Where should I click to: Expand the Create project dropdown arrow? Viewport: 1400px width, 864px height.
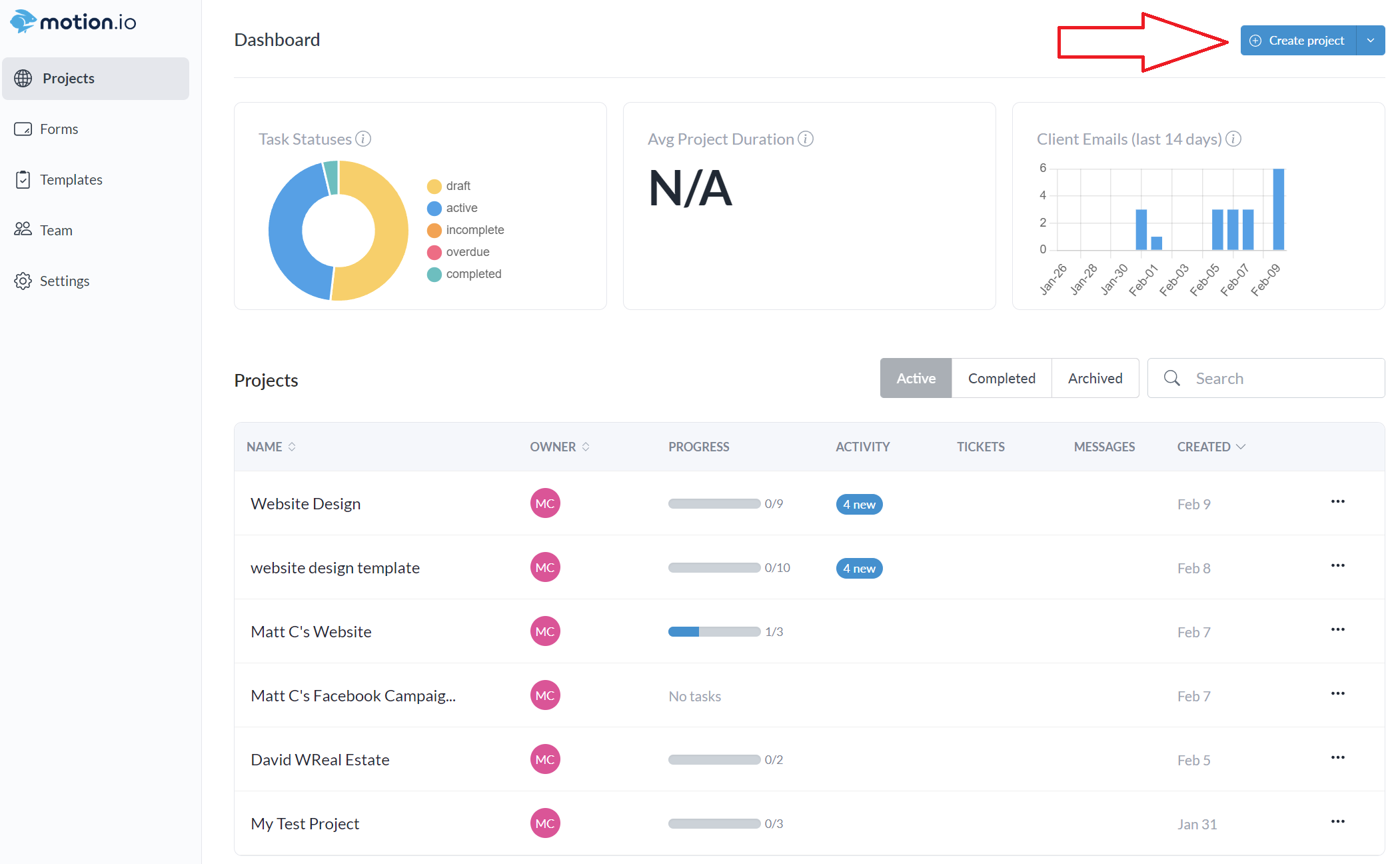tap(1371, 41)
